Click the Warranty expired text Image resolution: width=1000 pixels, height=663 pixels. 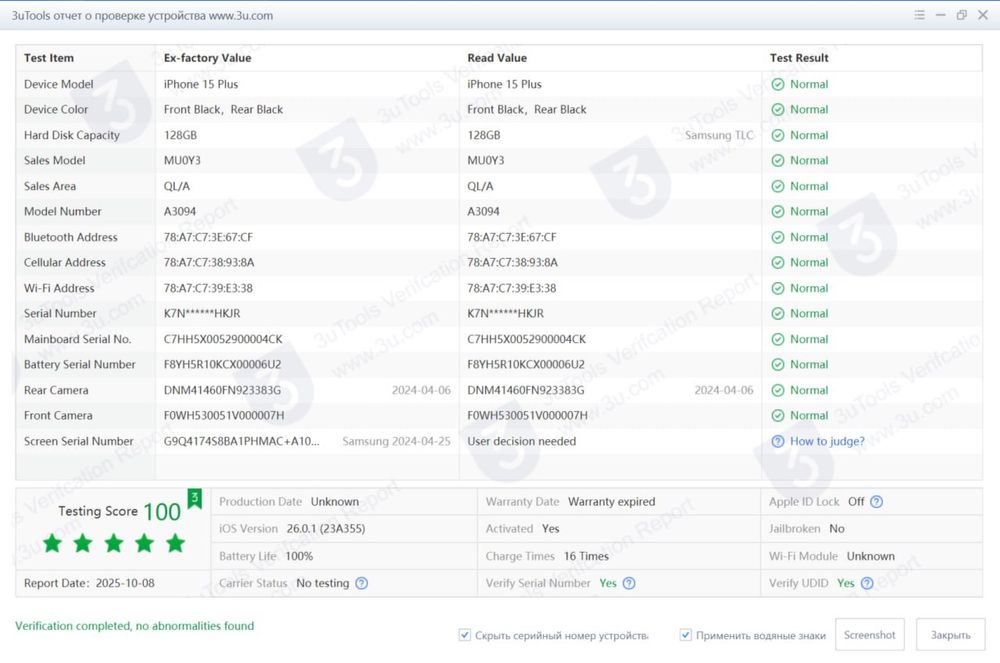pyautogui.click(x=612, y=502)
